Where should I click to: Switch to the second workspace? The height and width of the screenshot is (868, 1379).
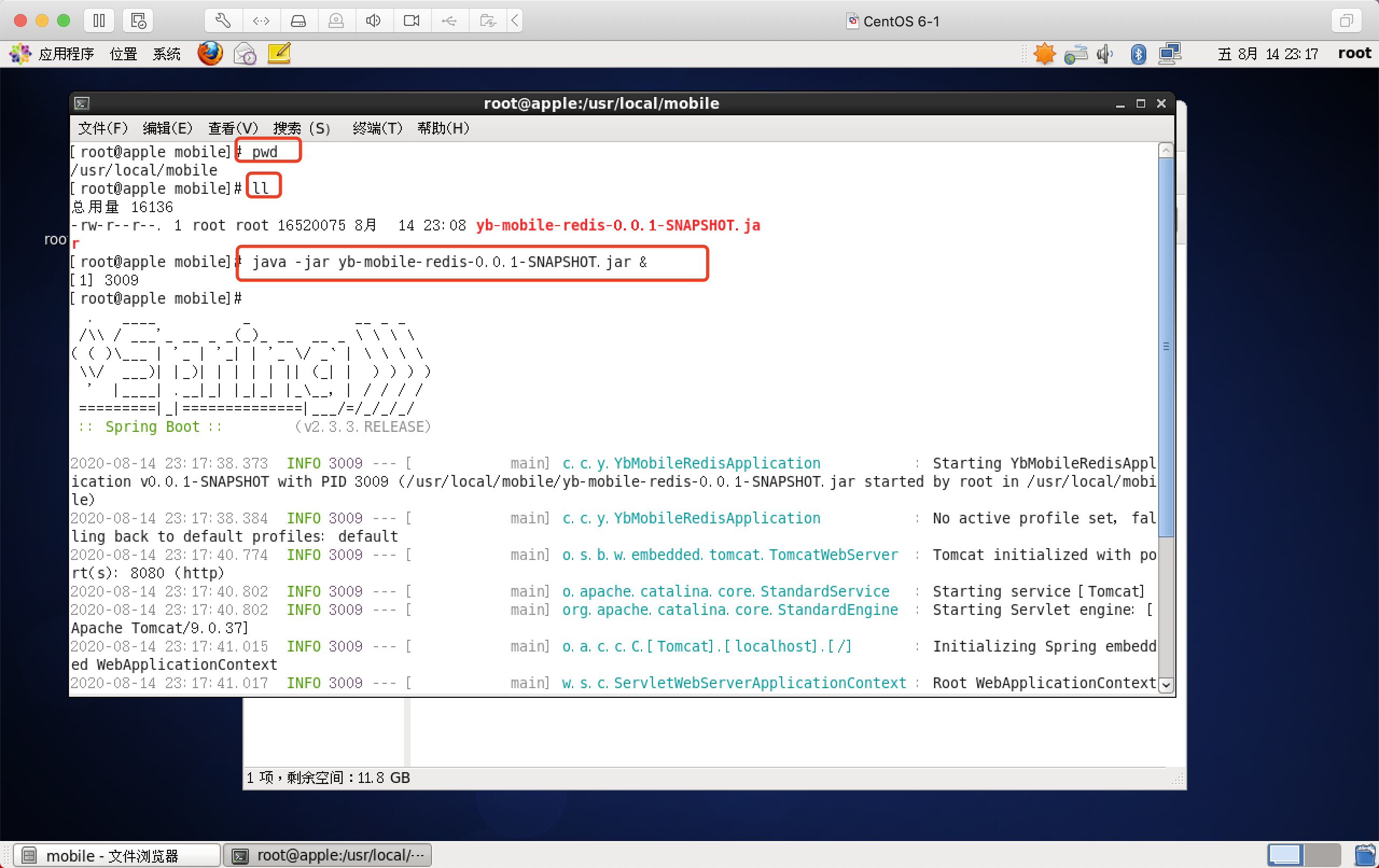tap(1322, 856)
